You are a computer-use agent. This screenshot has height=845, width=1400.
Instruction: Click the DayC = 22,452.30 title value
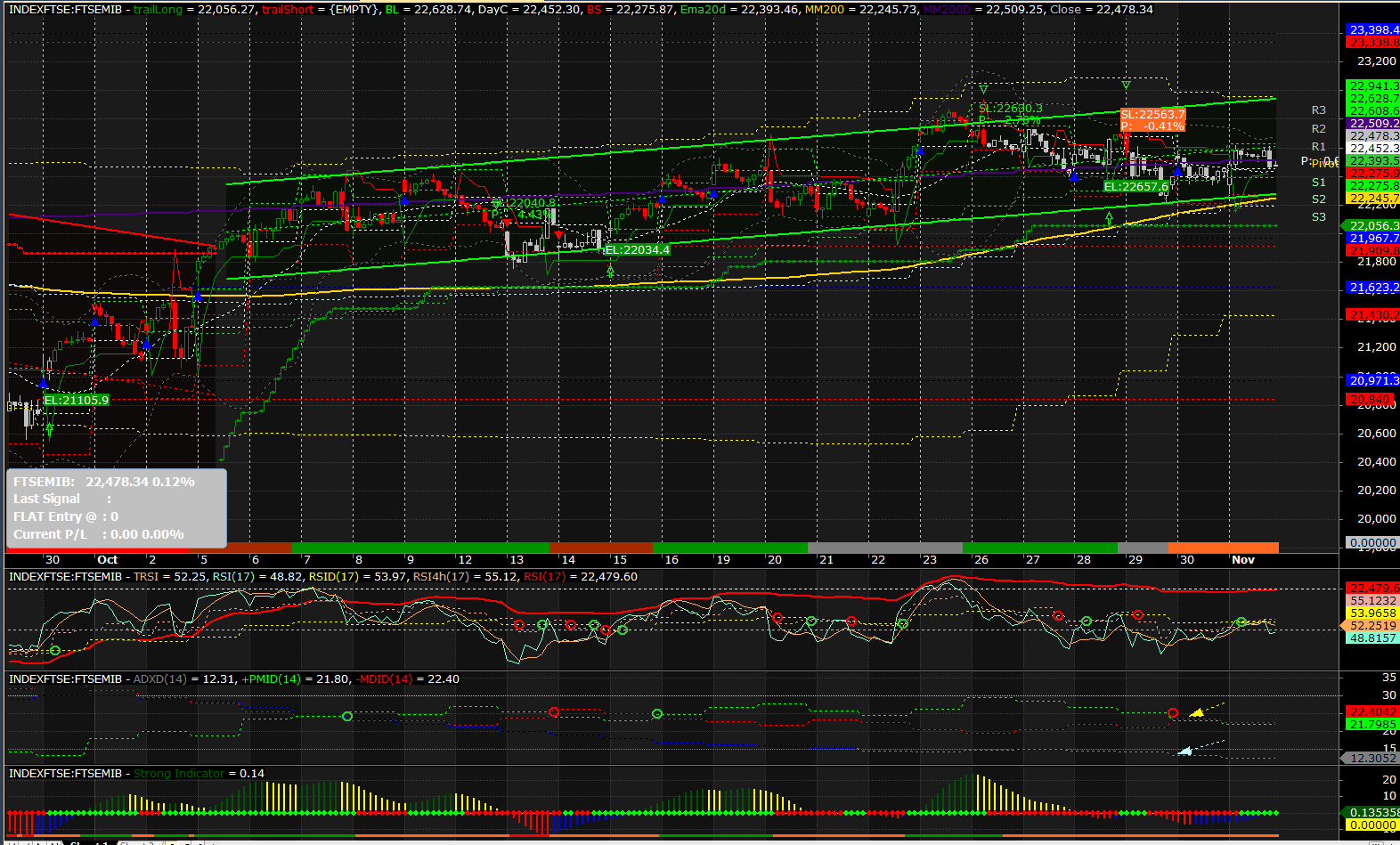click(529, 9)
